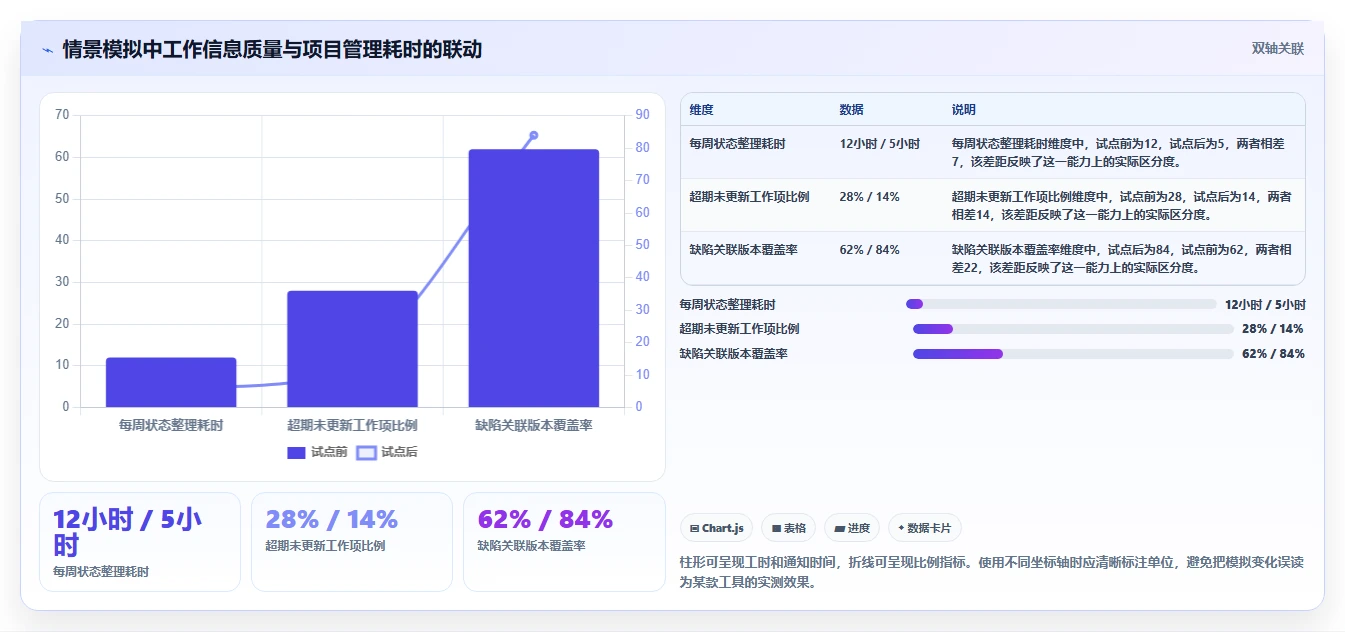Click table value 12小时 / 5小时
The width and height of the screenshot is (1345, 632).
pyautogui.click(x=880, y=144)
